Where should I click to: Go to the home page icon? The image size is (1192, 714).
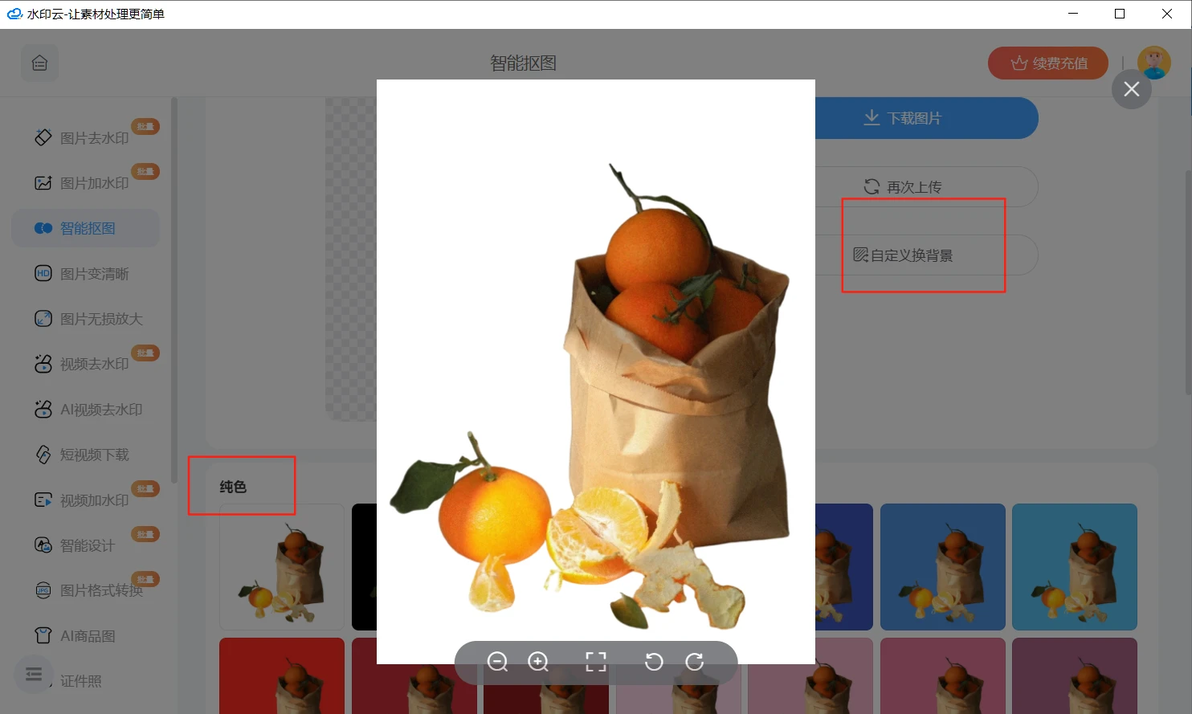pos(40,63)
